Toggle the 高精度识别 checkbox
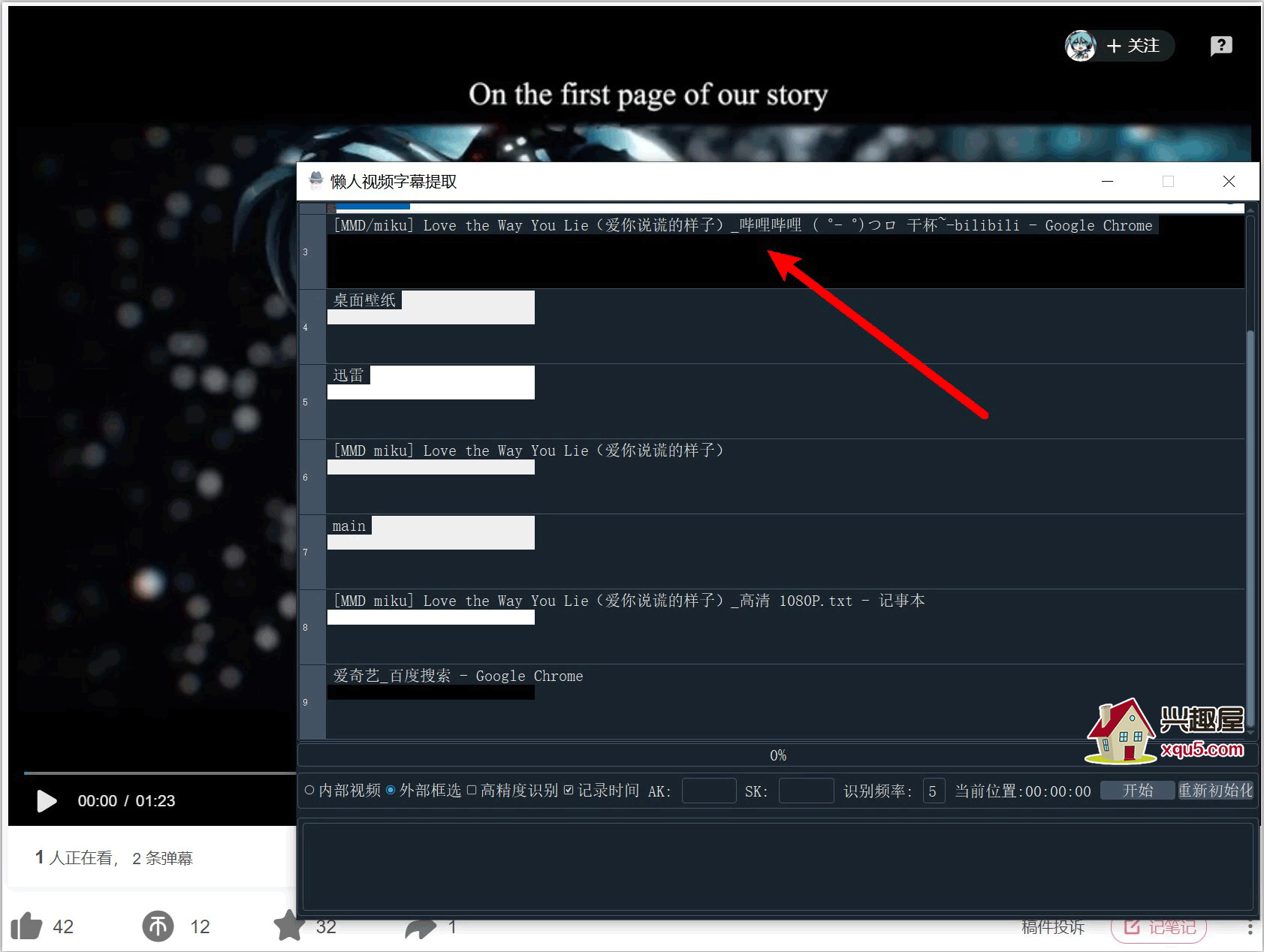1264x952 pixels. coord(512,791)
